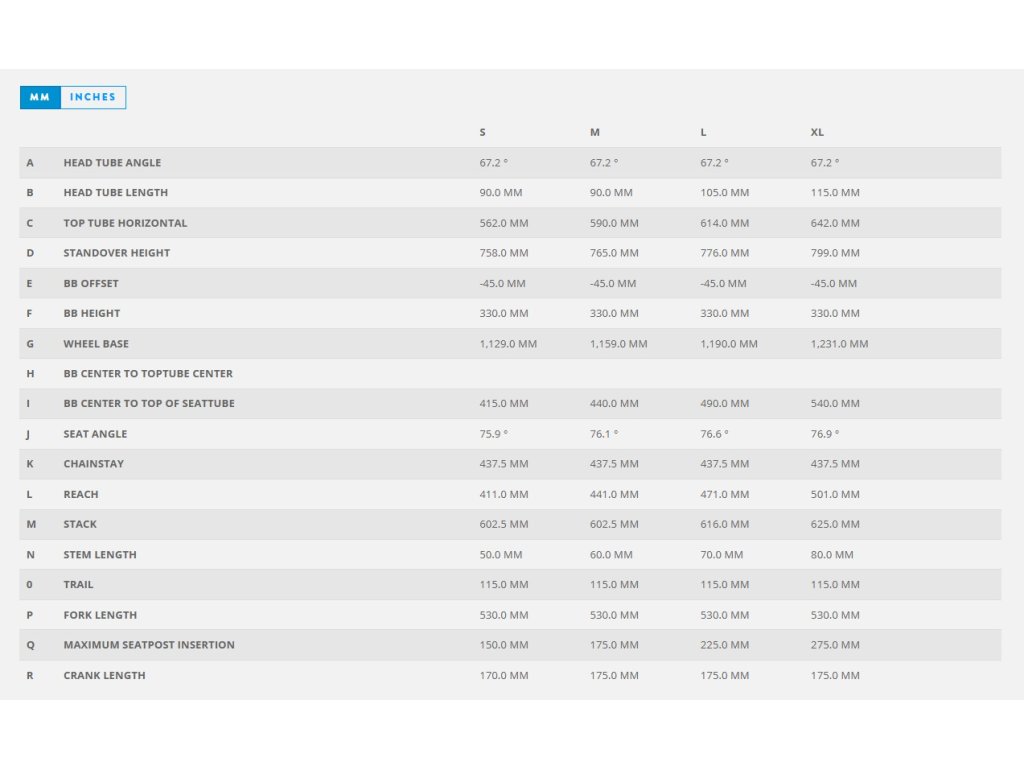This screenshot has width=1024, height=768.
Task: Click seat angle value 76.1°
Action: (x=603, y=434)
